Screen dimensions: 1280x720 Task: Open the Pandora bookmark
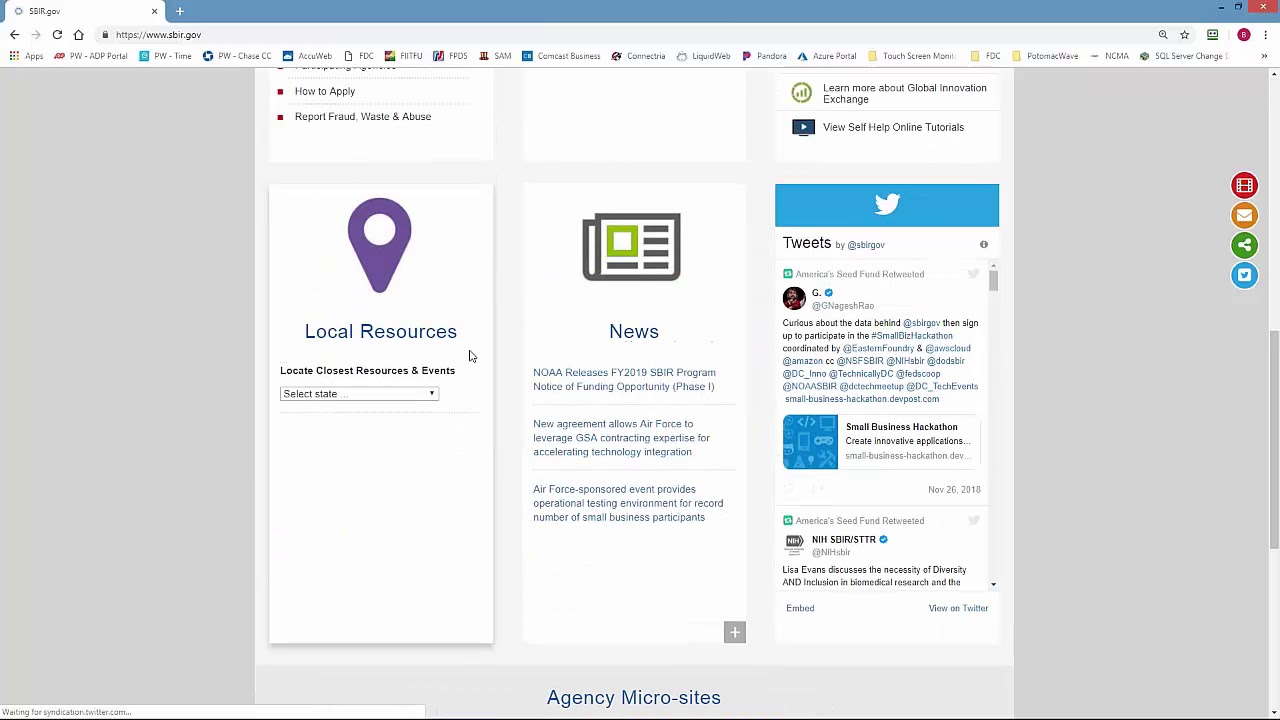click(x=764, y=56)
